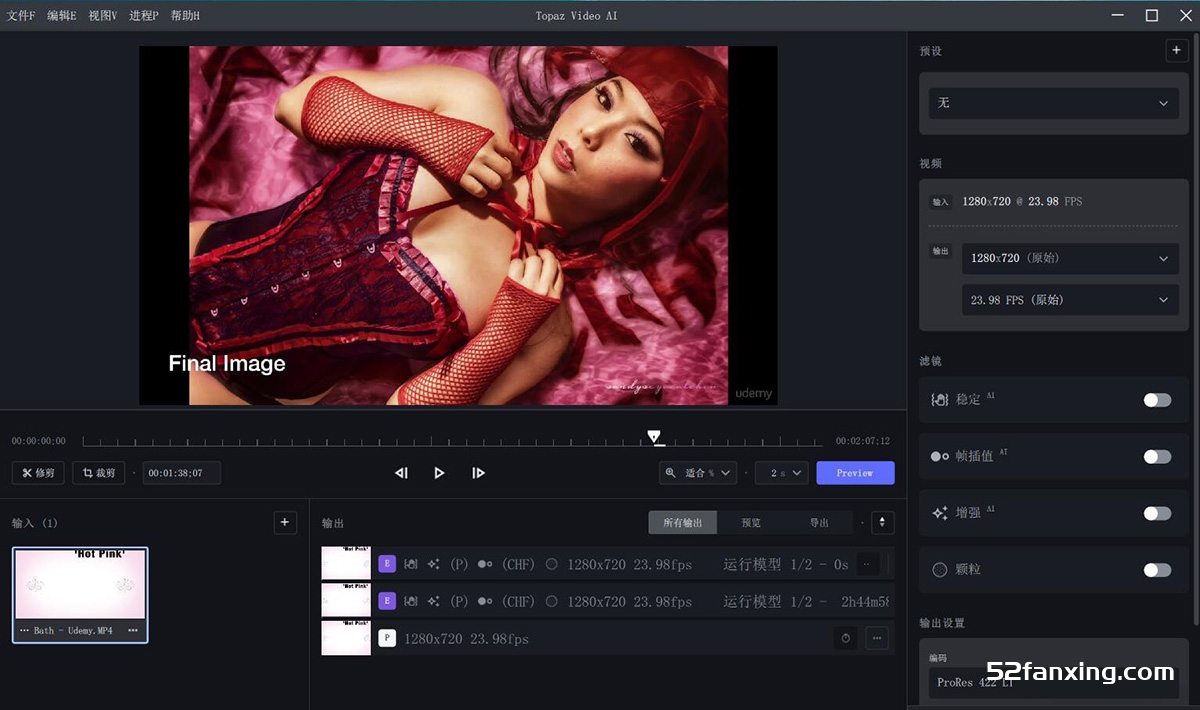Open the 进程P menu
This screenshot has width=1200, height=710.
tap(144, 16)
